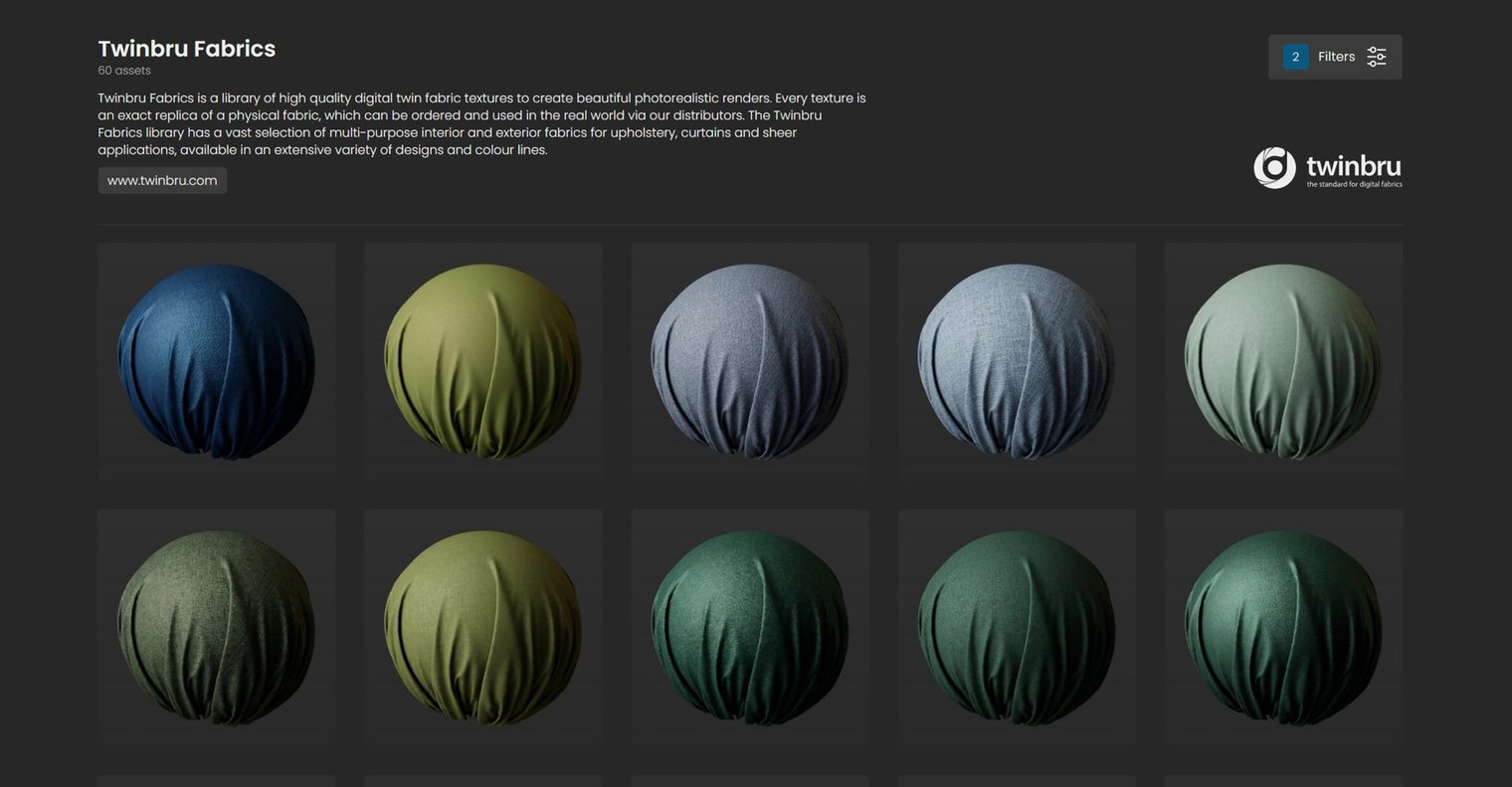
Task: Click the Filters button
Action: coord(1336,57)
